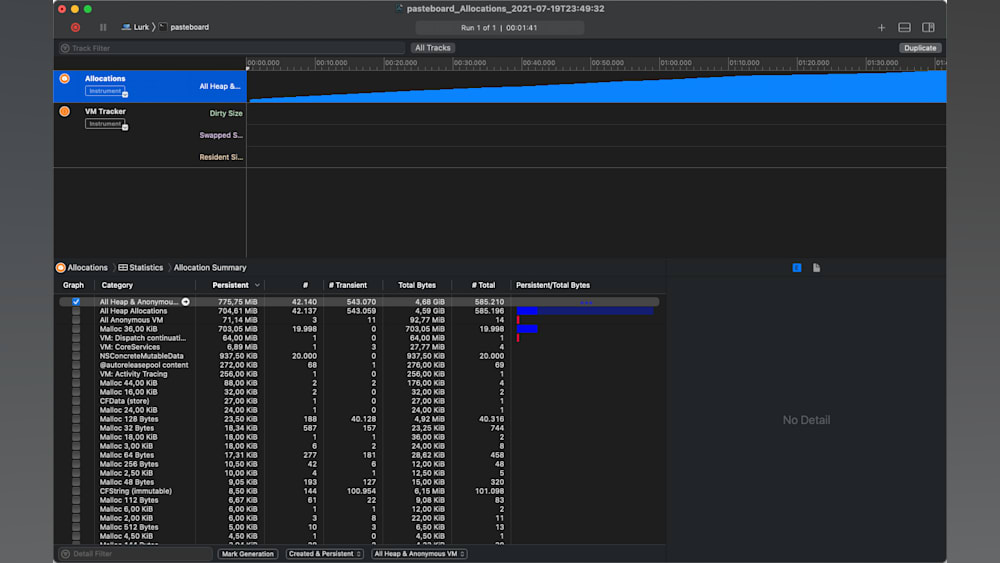Click the blue bar for All Heap Allocations
Viewport: 1000px width, 563px height.
click(x=585, y=311)
